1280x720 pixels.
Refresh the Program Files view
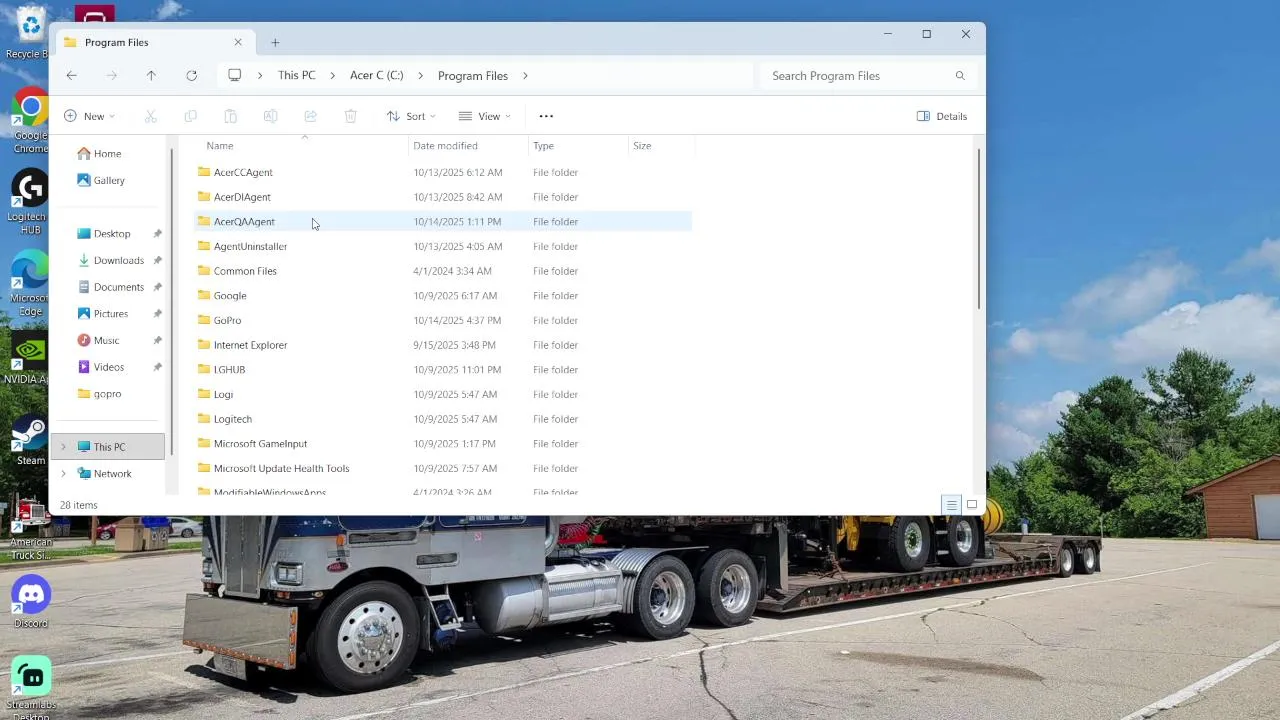point(191,76)
